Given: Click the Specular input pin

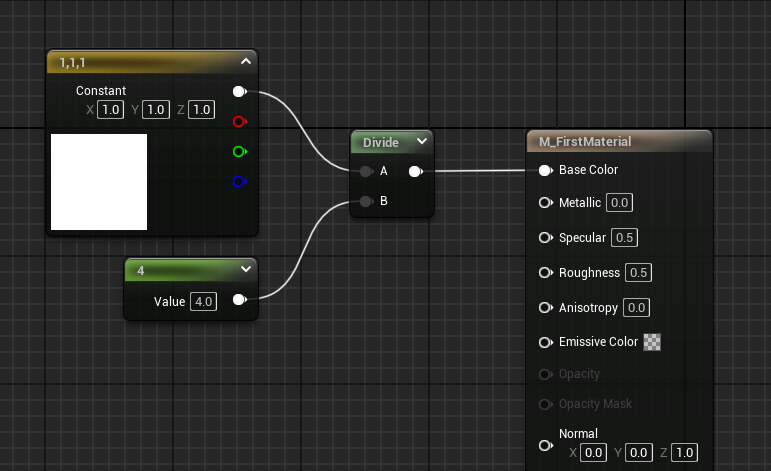Looking at the screenshot, I should click(x=545, y=237).
